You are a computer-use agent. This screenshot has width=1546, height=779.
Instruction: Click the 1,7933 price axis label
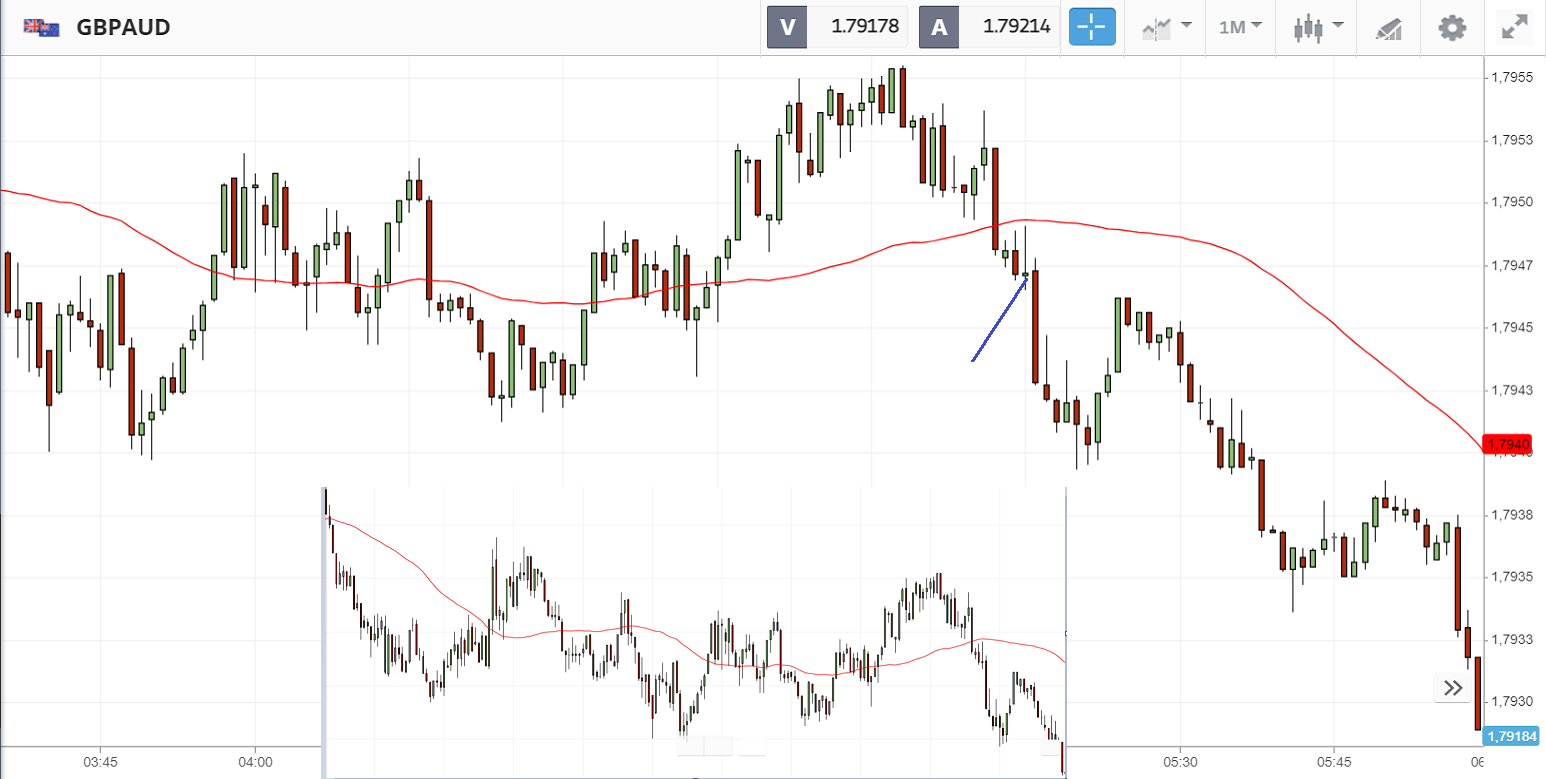tap(1512, 639)
